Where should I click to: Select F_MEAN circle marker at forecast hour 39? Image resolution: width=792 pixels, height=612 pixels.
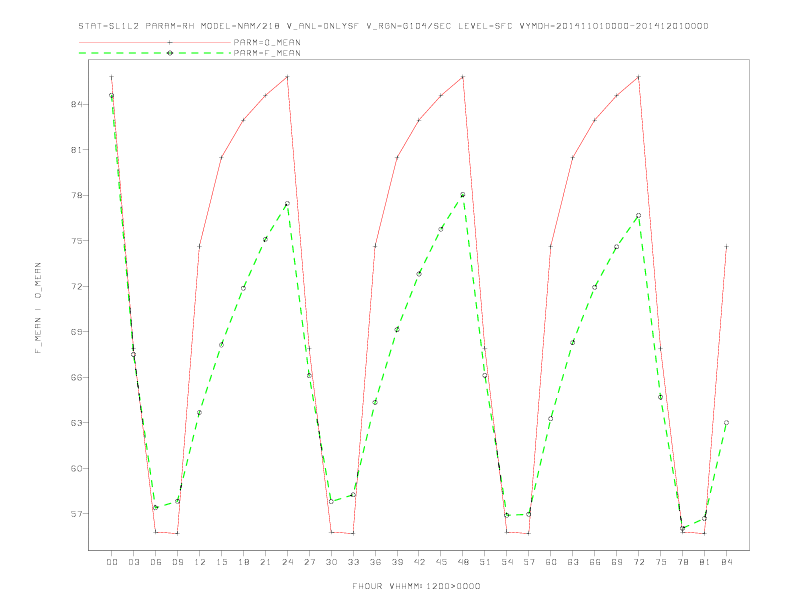click(x=397, y=329)
